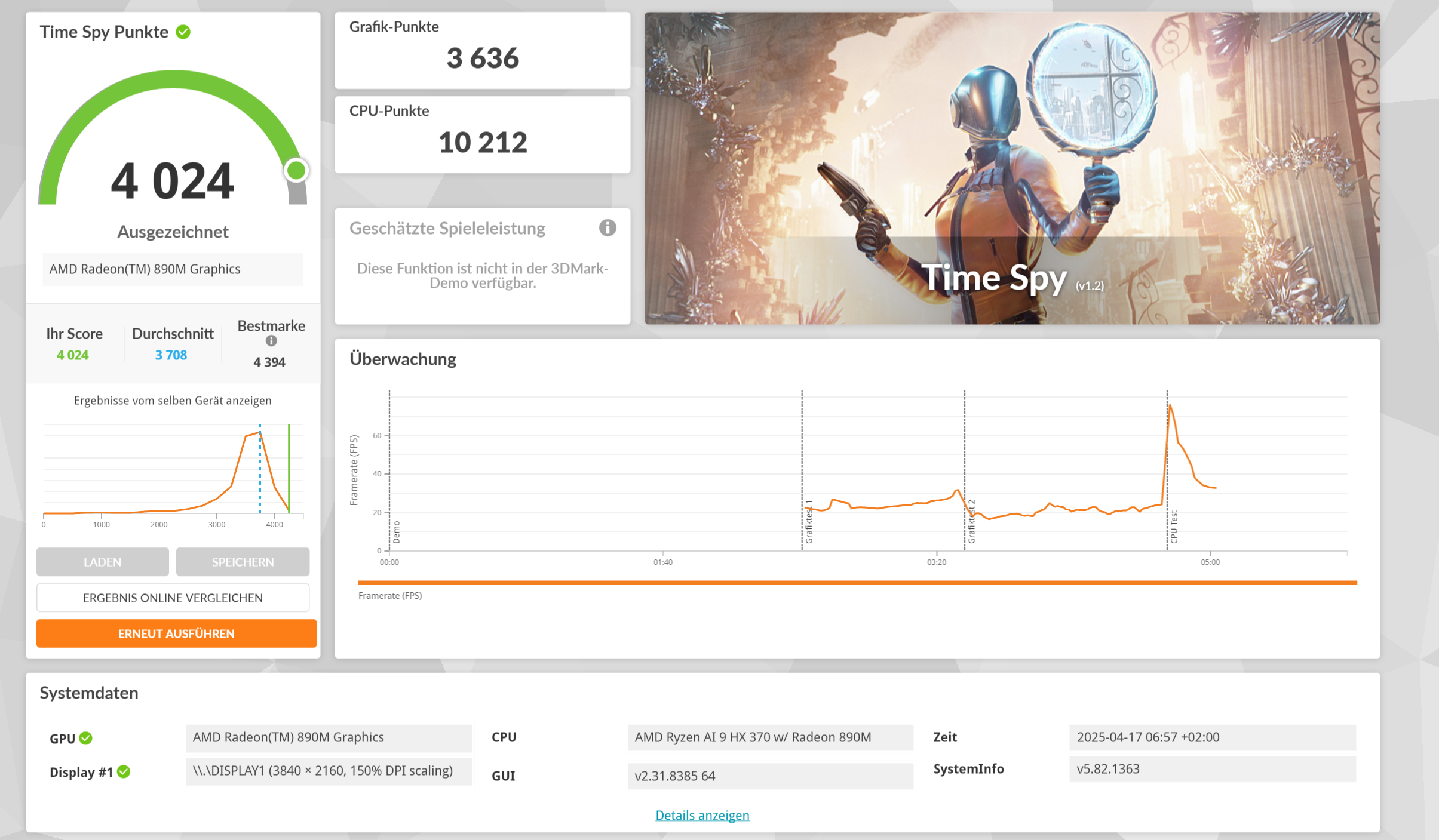Click the Grafiktest 1 marker line
Image resolution: width=1439 pixels, height=840 pixels.
tap(802, 470)
